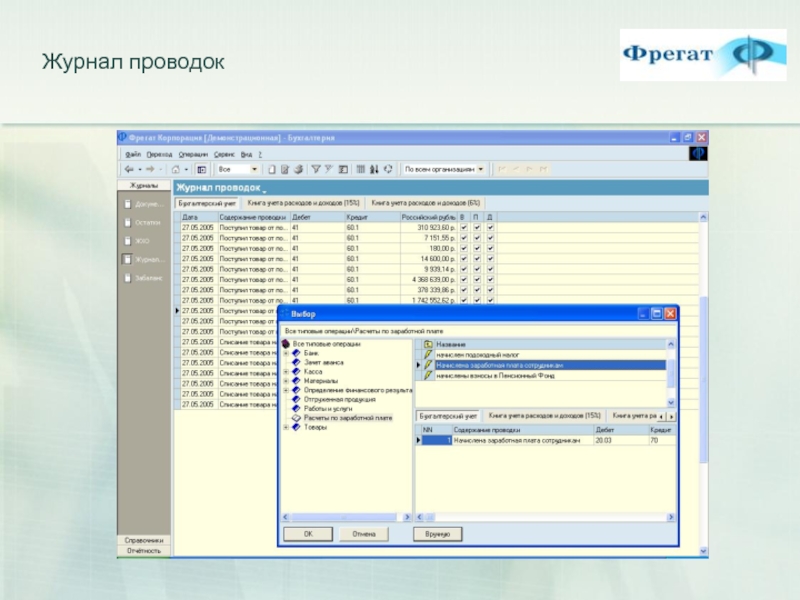Expand the Товары tree node
The width and height of the screenshot is (800, 600).
[x=286, y=428]
